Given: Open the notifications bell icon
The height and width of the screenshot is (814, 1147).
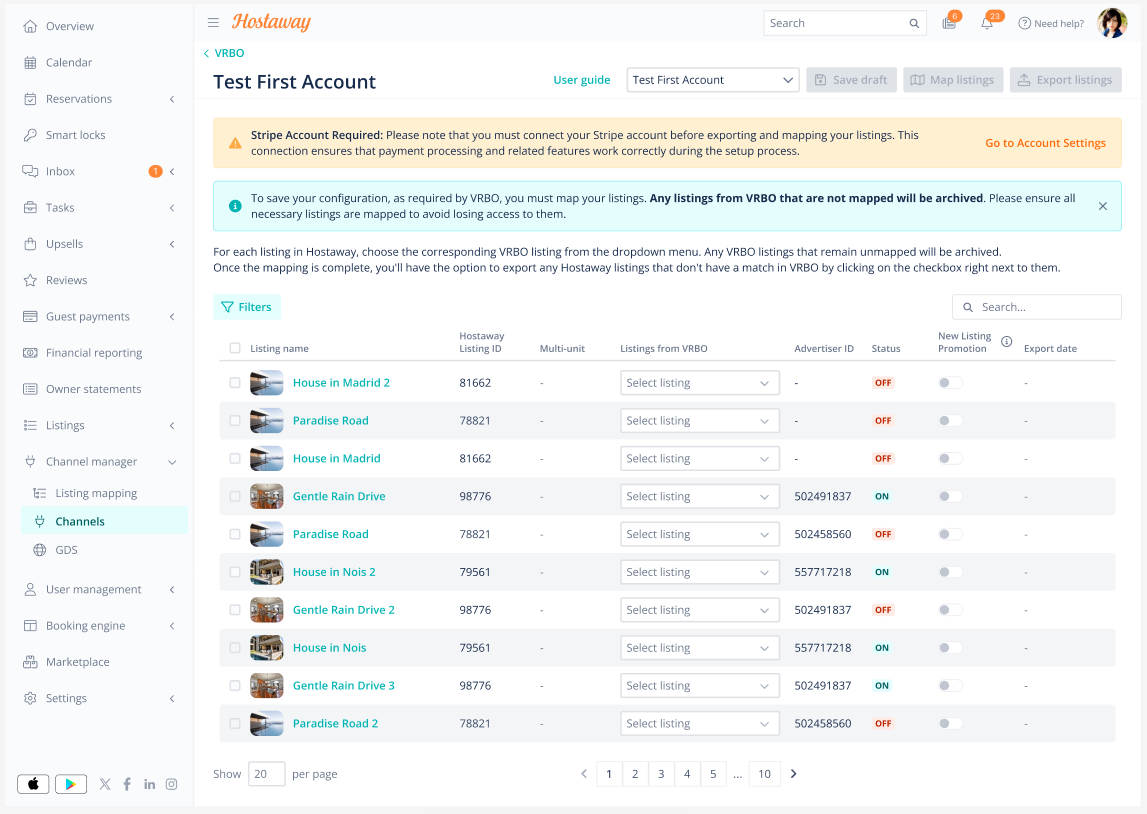Looking at the screenshot, I should click(987, 23).
